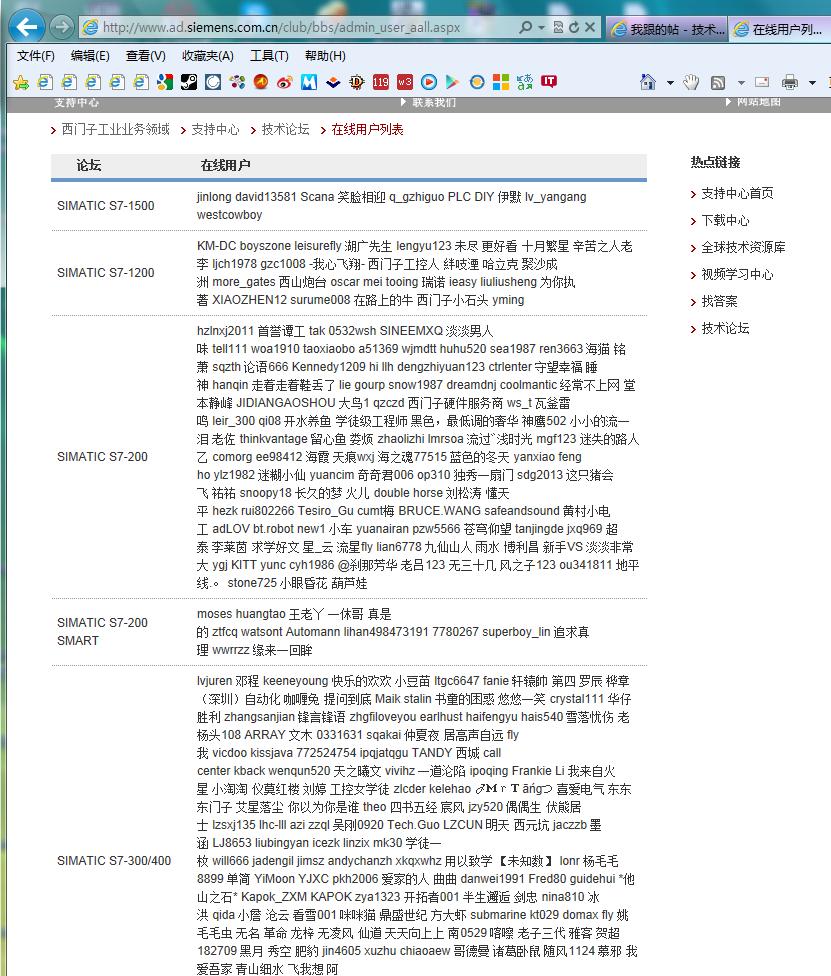Expand the Home button dropdown arrow

tap(670, 82)
